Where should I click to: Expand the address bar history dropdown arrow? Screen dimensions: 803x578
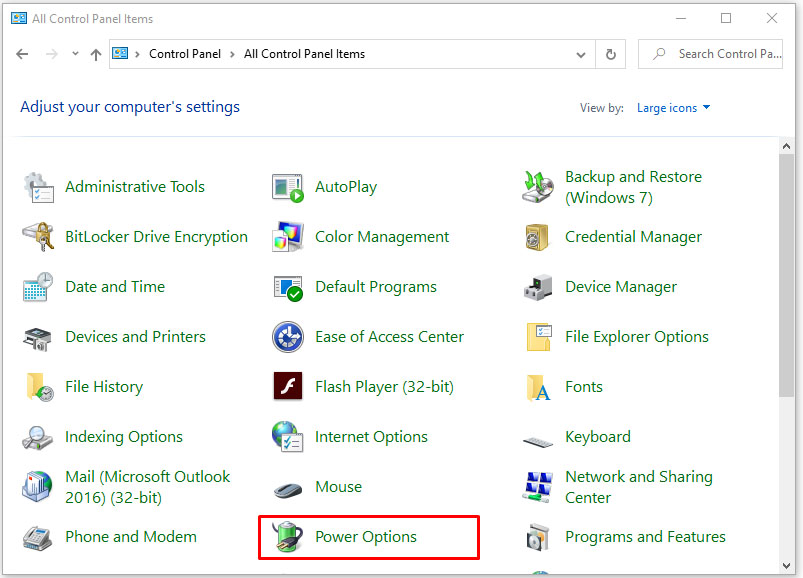(581, 54)
